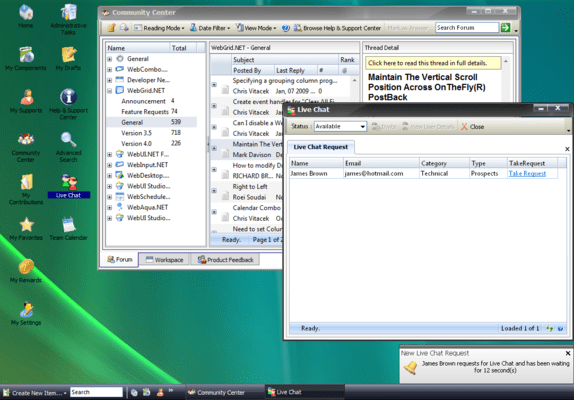This screenshot has height=400, width=574.
Task: Click 'Click here to read this thread' banner
Action: point(433,63)
